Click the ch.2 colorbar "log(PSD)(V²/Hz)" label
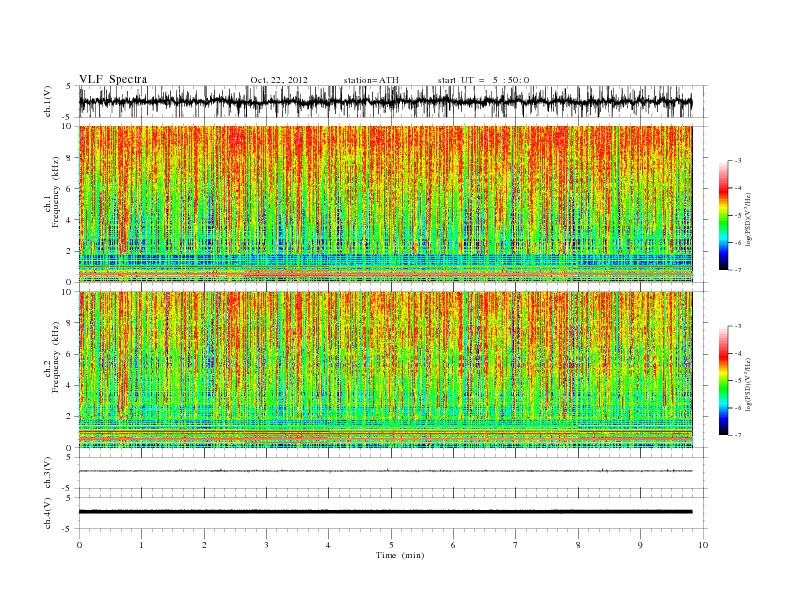The height and width of the screenshot is (612, 792). click(748, 384)
